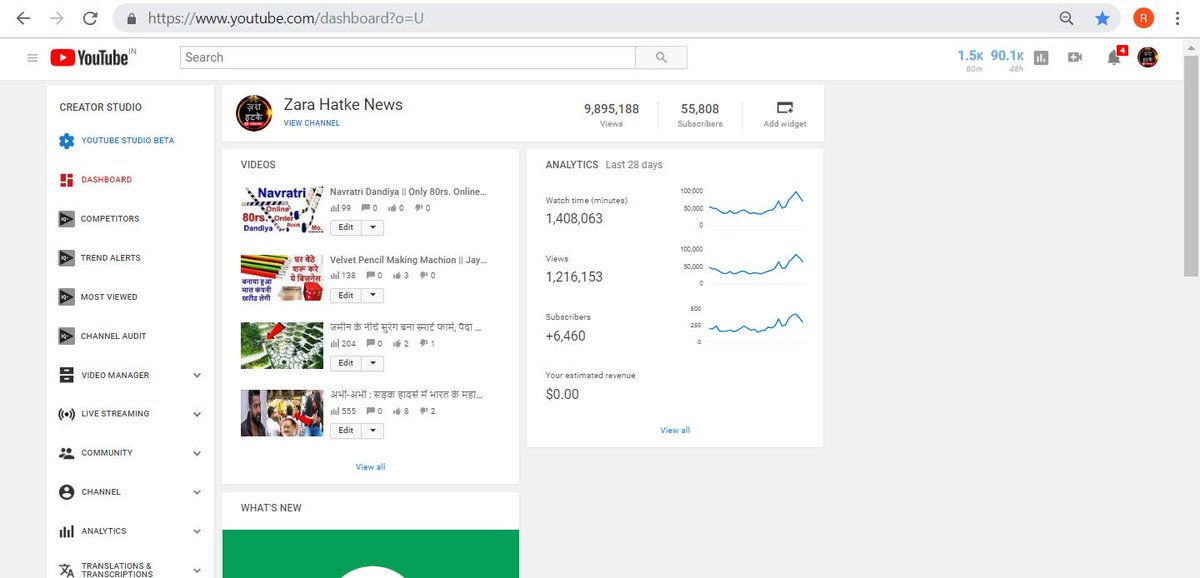The image size is (1200, 578).
Task: Select Trend Alerts menu item
Action: (111, 258)
